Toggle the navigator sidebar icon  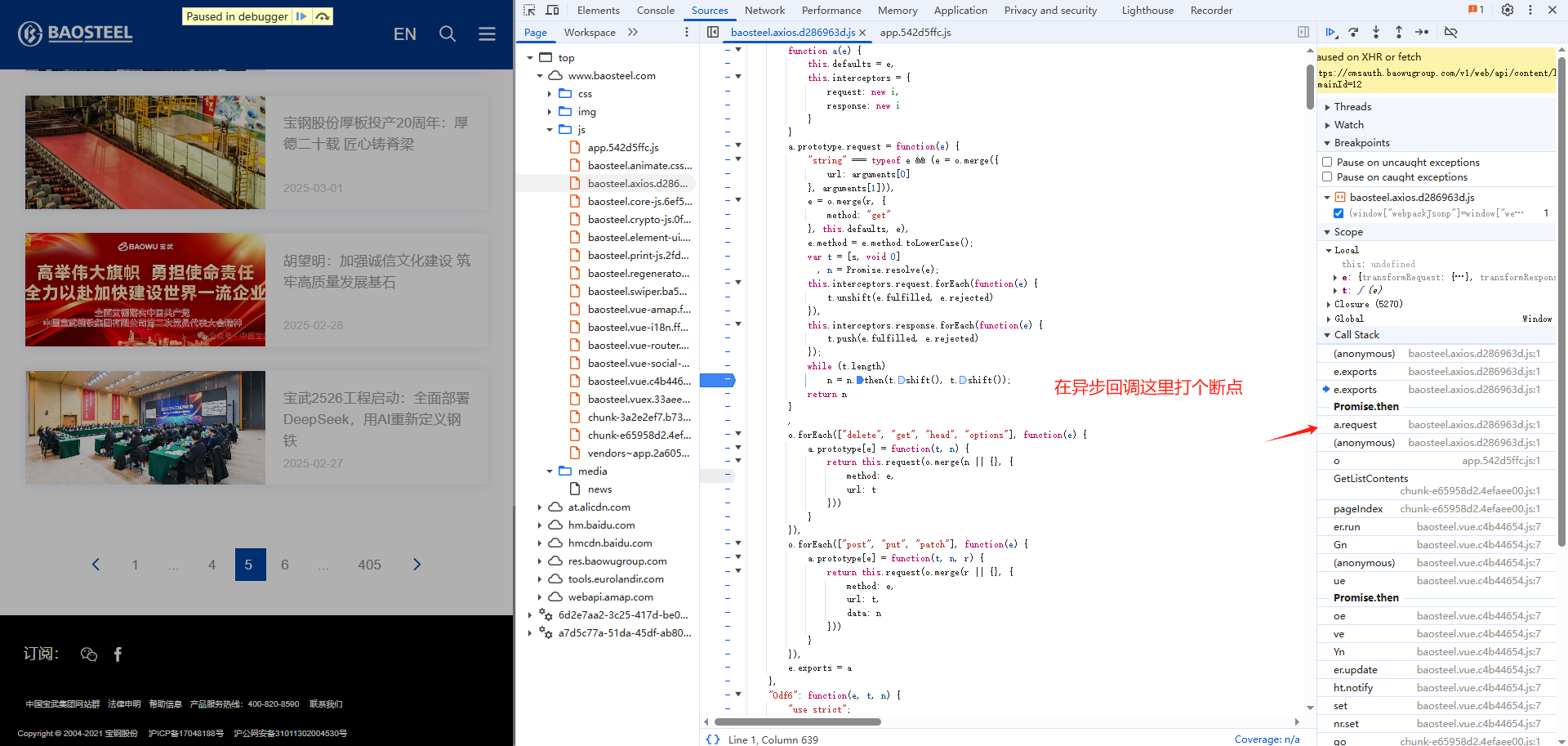[713, 32]
